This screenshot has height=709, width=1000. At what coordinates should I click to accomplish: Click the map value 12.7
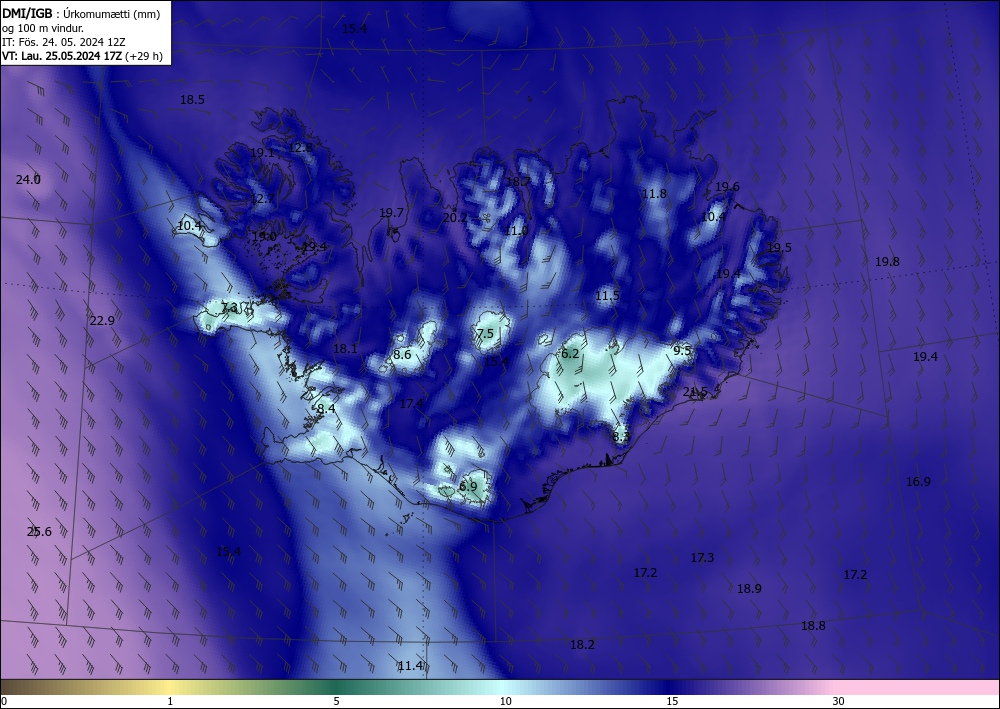pos(262,199)
